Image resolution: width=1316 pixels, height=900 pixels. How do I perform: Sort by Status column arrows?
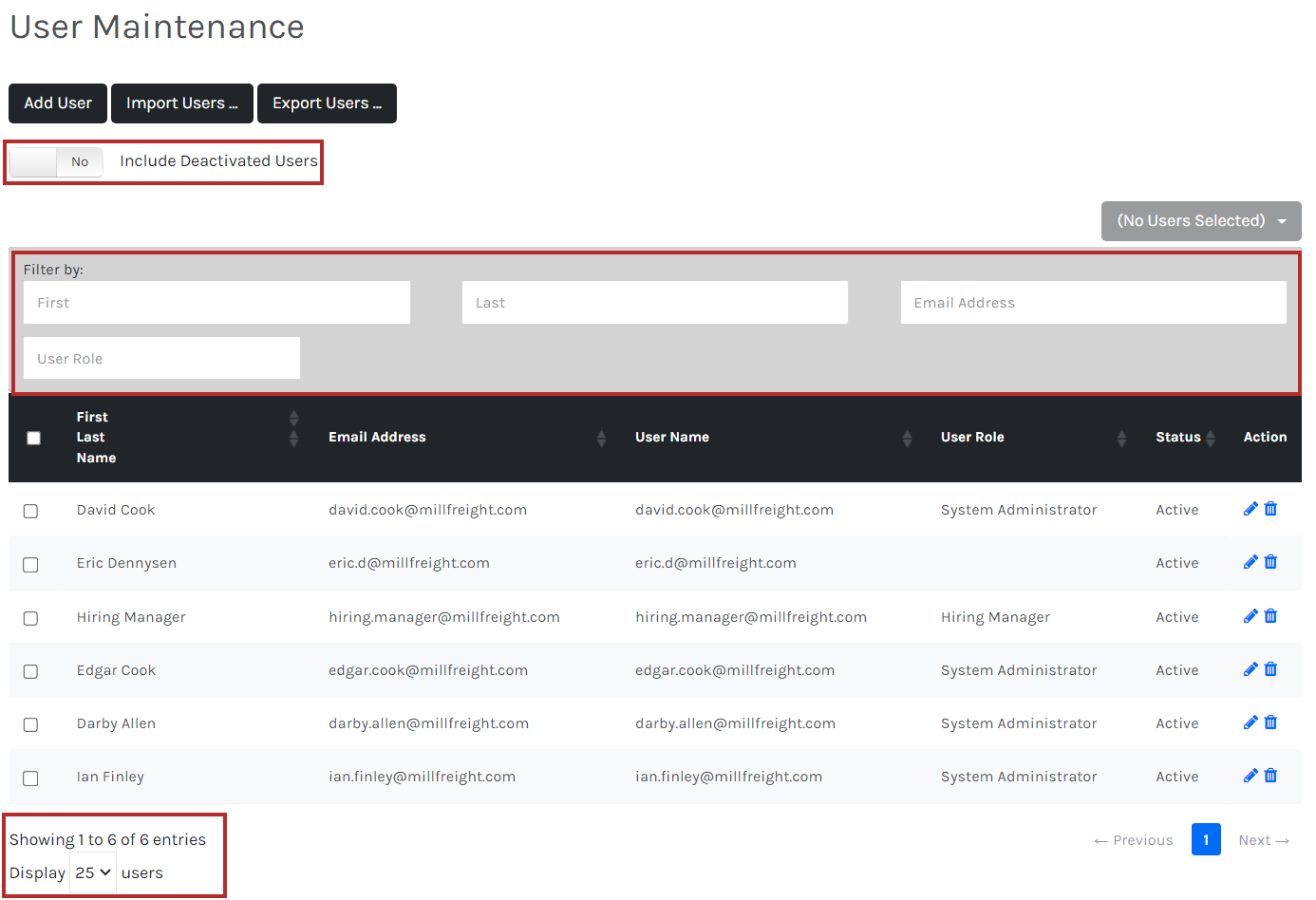click(1211, 438)
